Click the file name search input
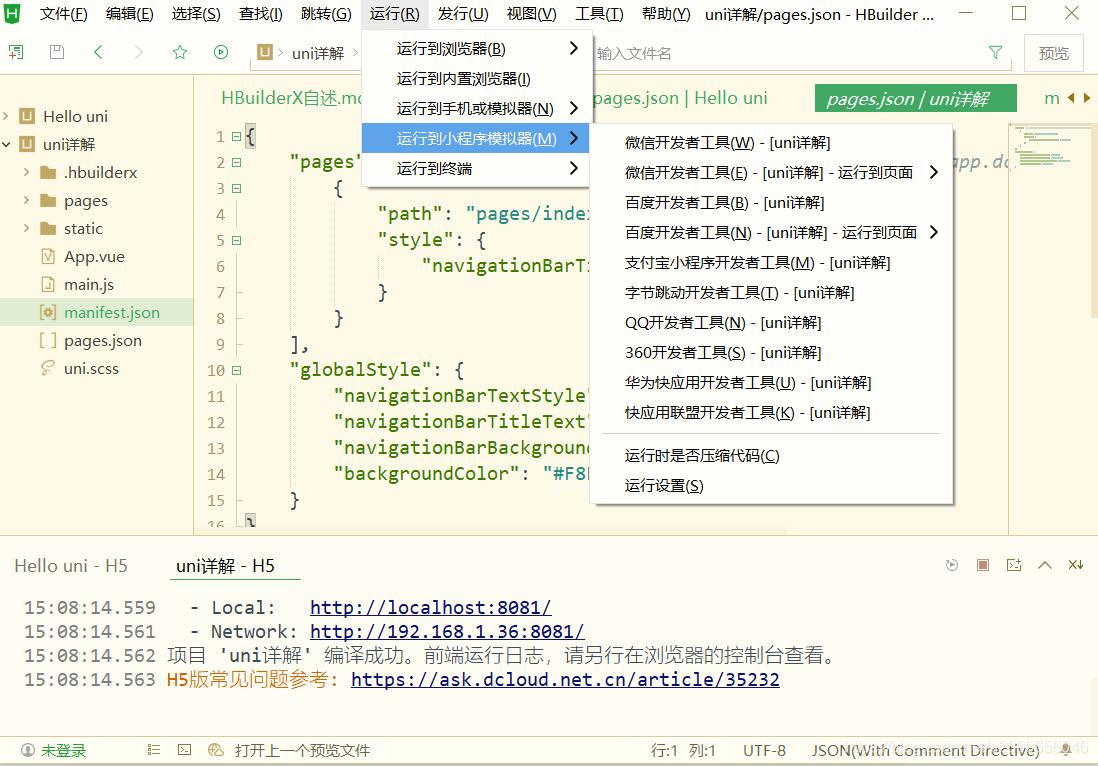 tap(788, 53)
